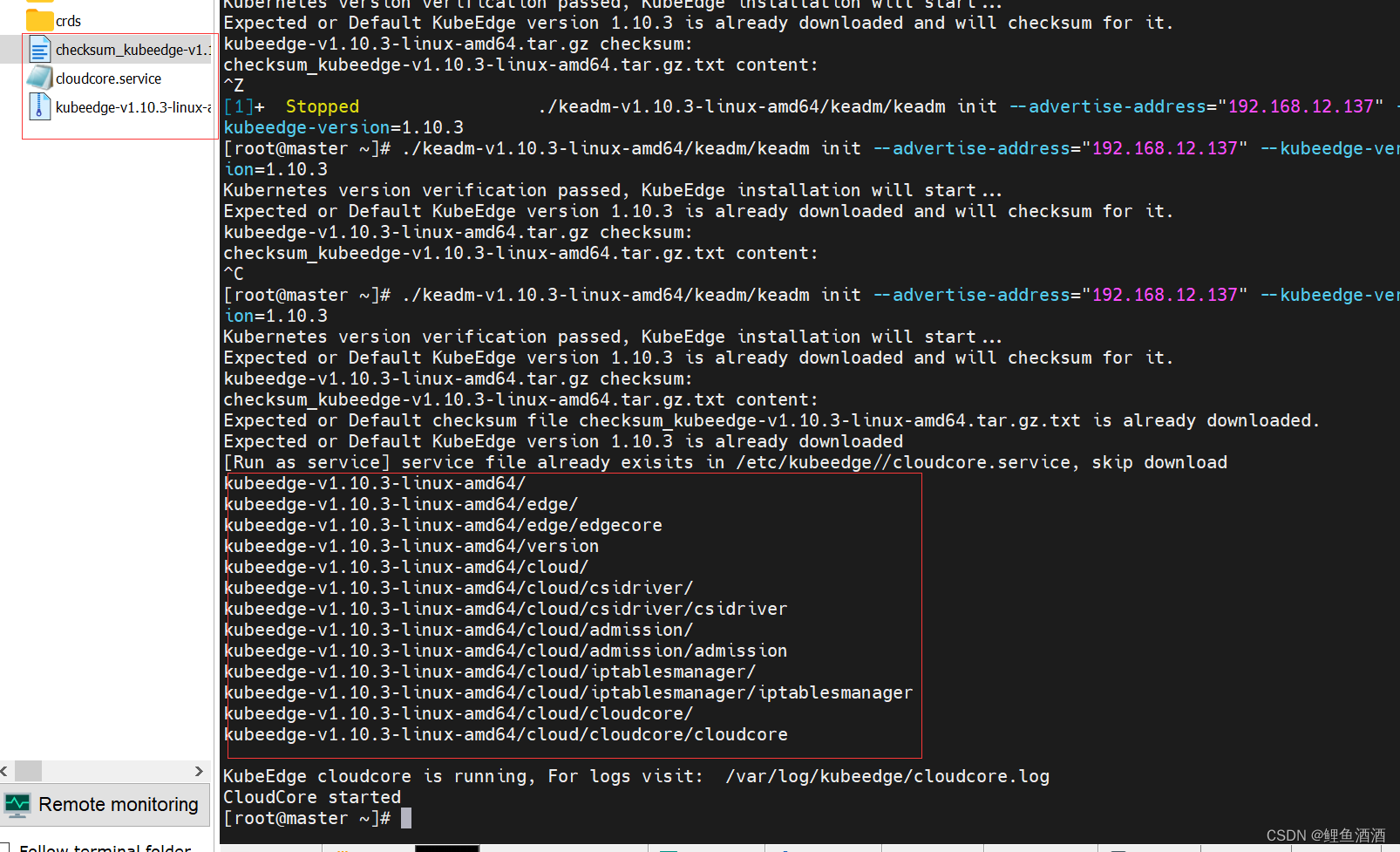Click the '[1]+' job number text
Viewport: 1400px width, 852px height.
click(x=244, y=106)
